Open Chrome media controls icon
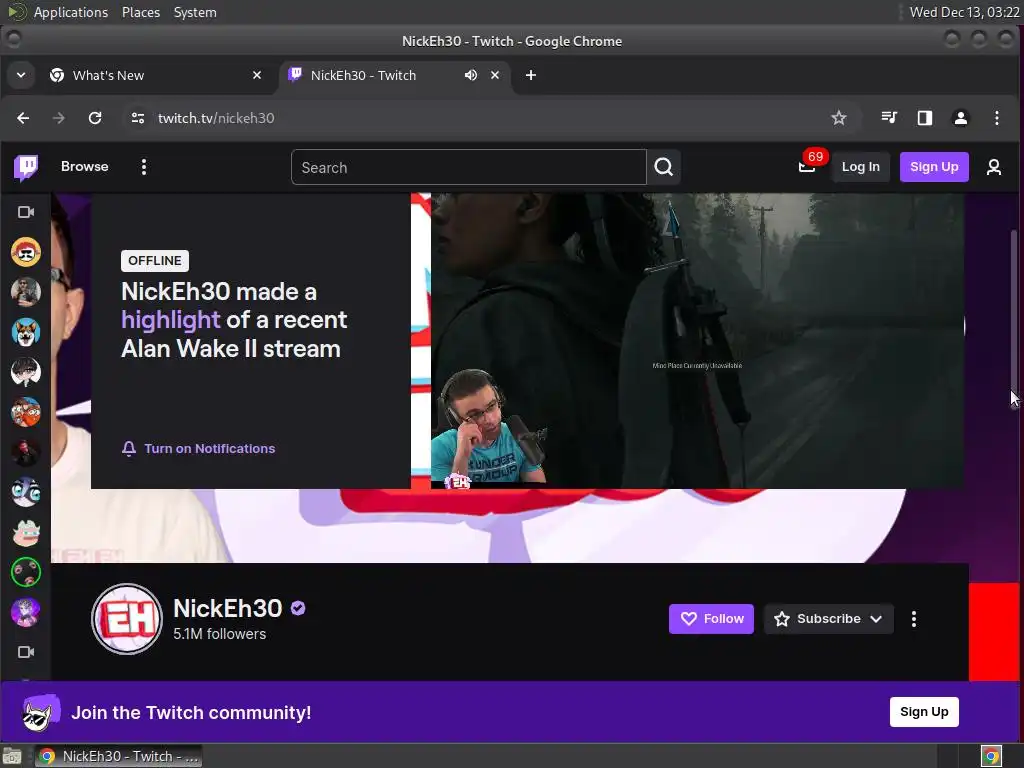The width and height of the screenshot is (1024, 768). pos(889,118)
